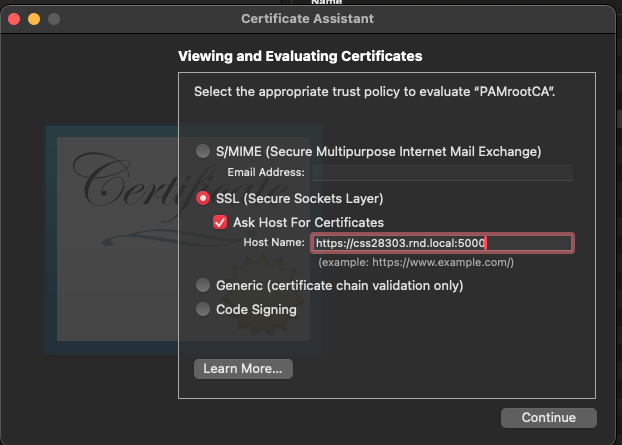
Task: Select the S/MIME trust policy radio button
Action: (203, 151)
